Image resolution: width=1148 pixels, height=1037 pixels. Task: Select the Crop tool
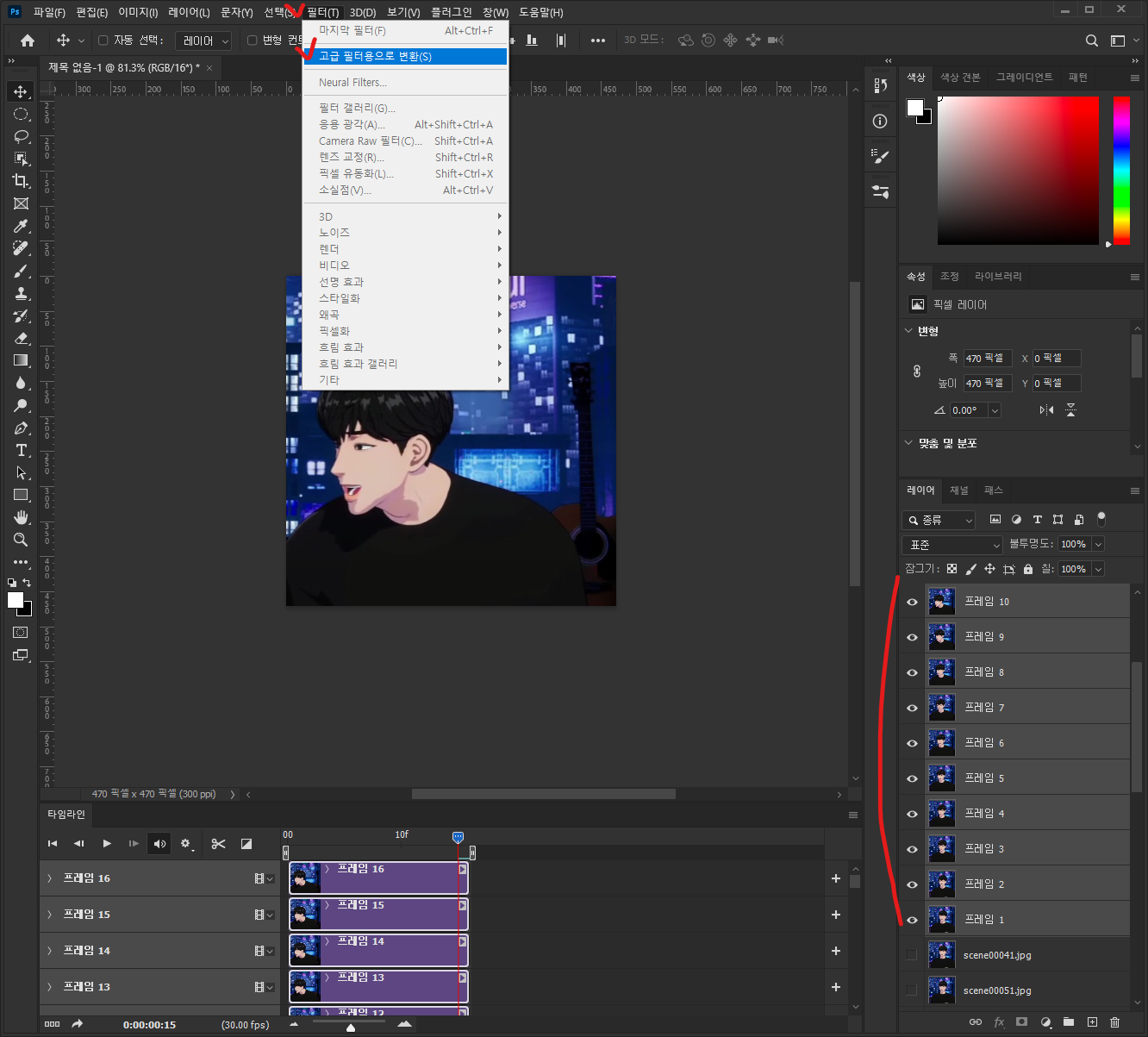[x=21, y=181]
